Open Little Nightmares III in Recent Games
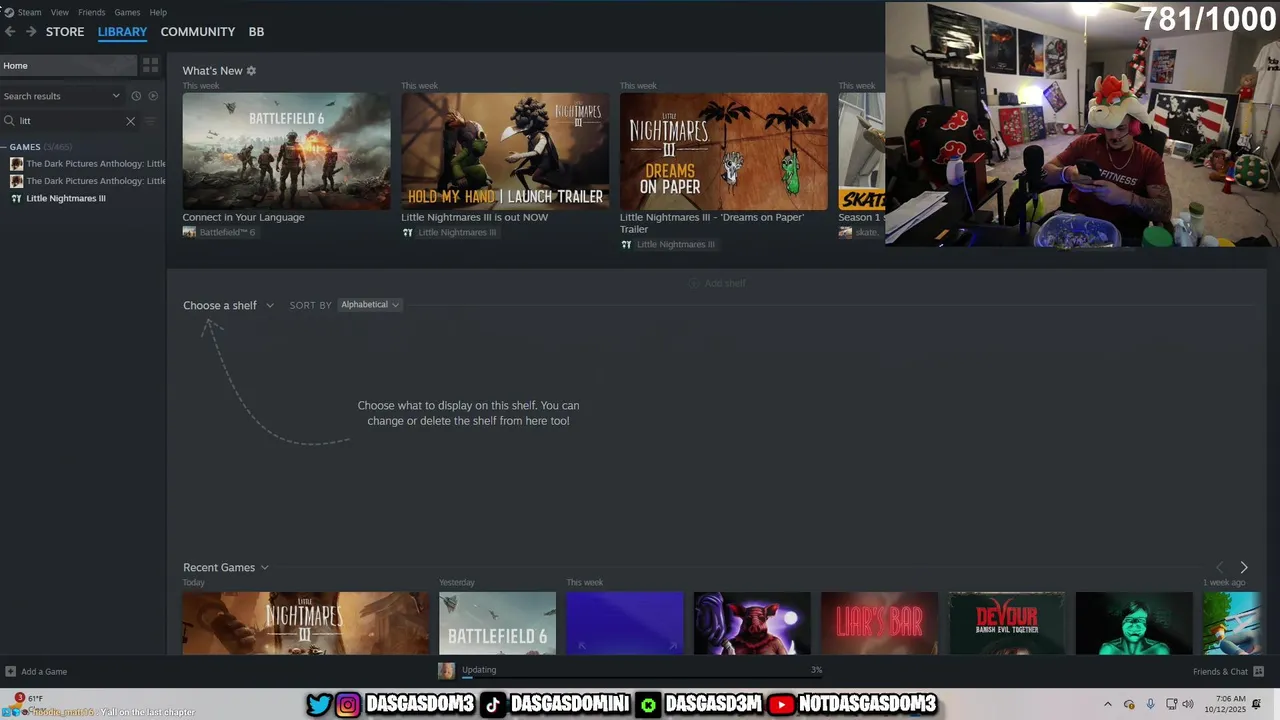The width and height of the screenshot is (1280, 720). [x=306, y=623]
